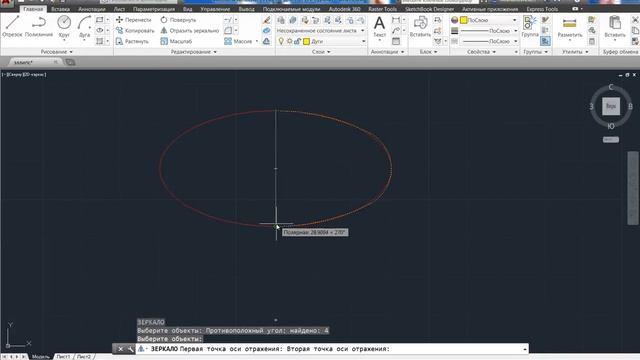
Task: Close the command line with X button
Action: [x=120, y=349]
